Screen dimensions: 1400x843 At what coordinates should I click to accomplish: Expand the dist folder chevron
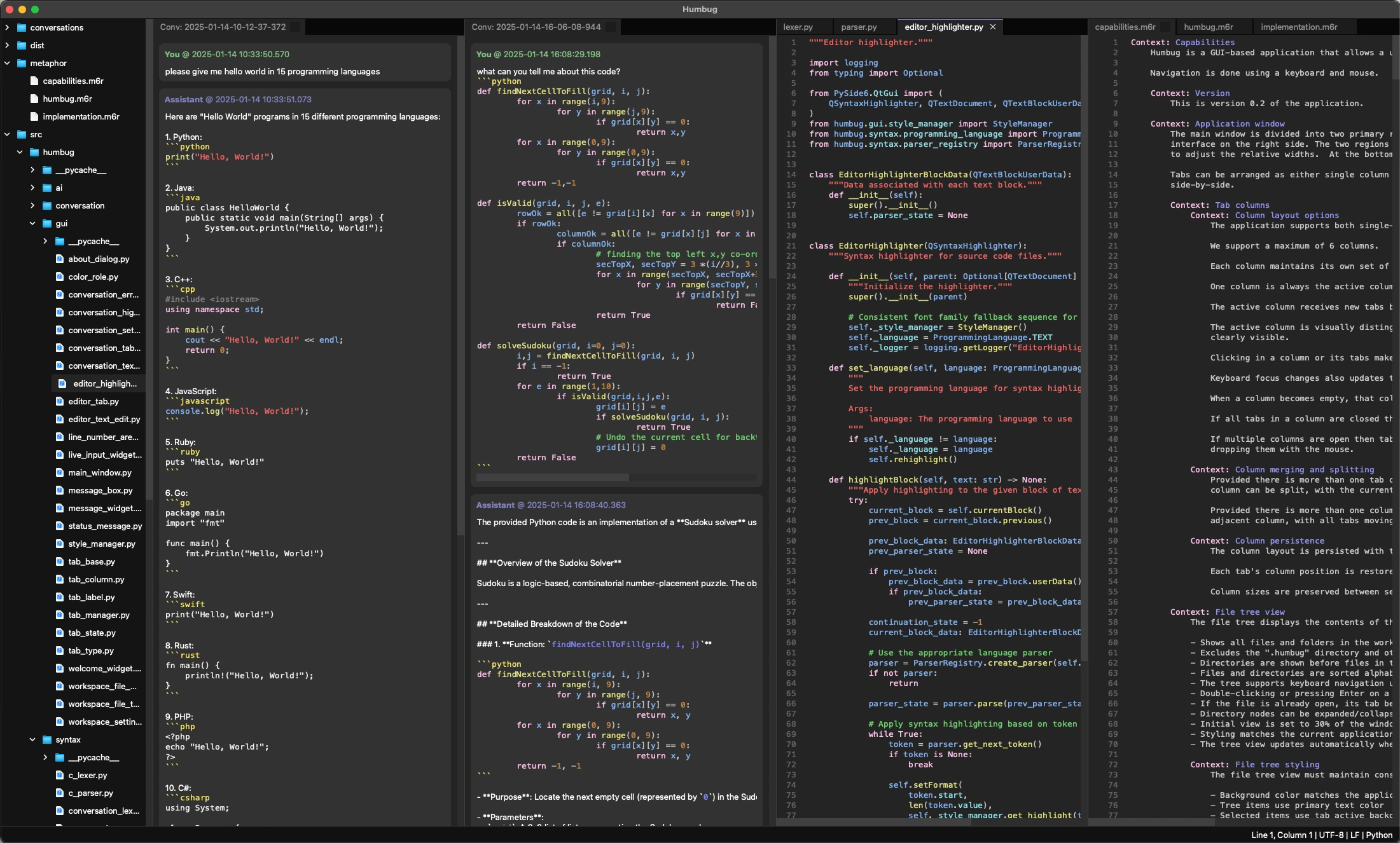7,45
